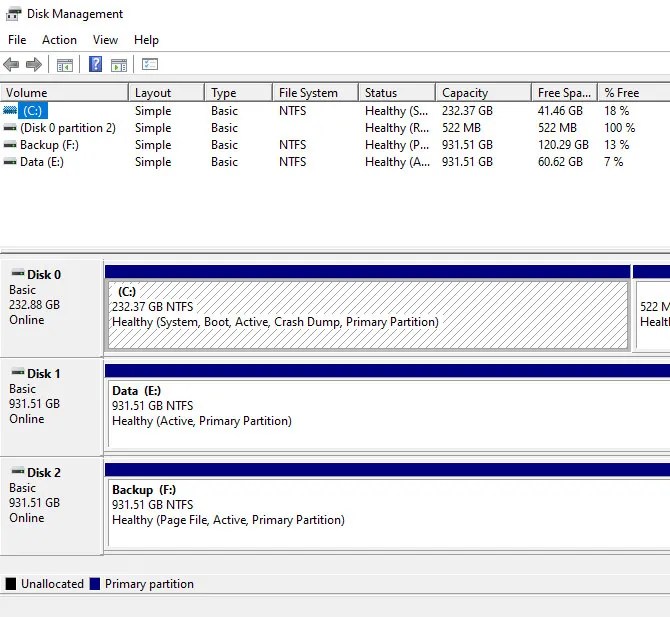The height and width of the screenshot is (617, 670).
Task: Click the 60.62 GB free space cell
Action: click(560, 162)
